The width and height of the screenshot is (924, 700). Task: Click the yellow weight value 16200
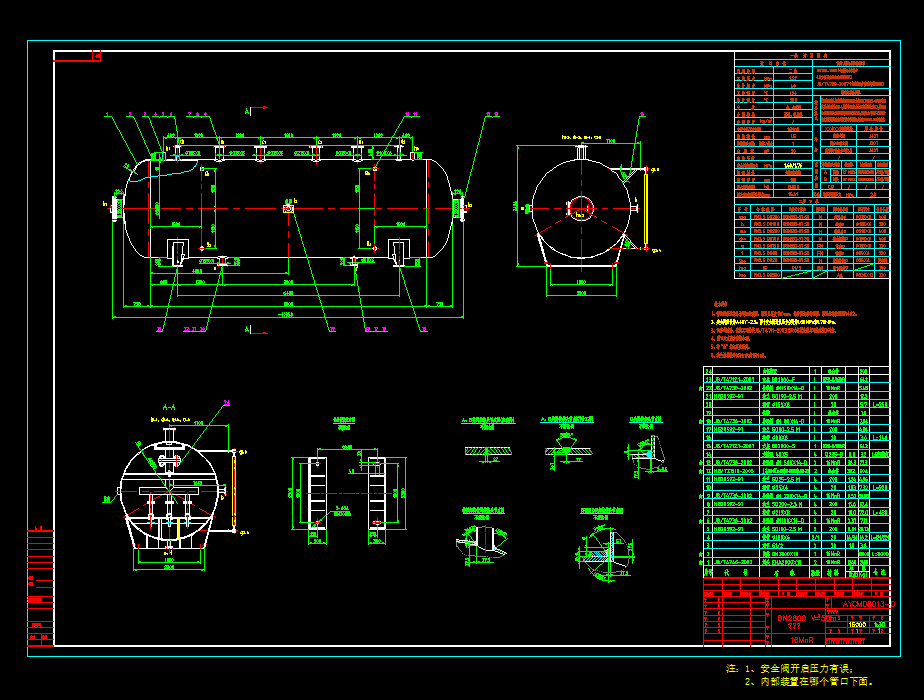click(x=856, y=625)
